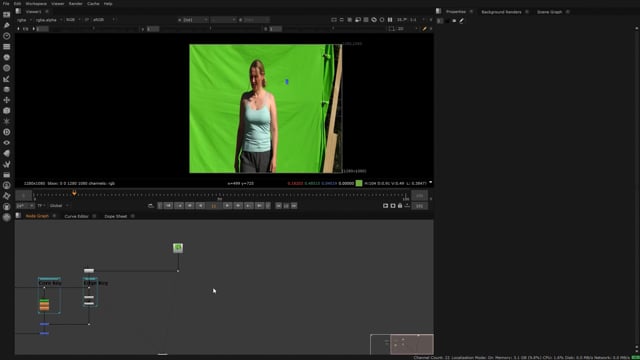Click the loop mode icon beside playback controls
This screenshot has height=360, width=640.
pyautogui.click(x=151, y=206)
